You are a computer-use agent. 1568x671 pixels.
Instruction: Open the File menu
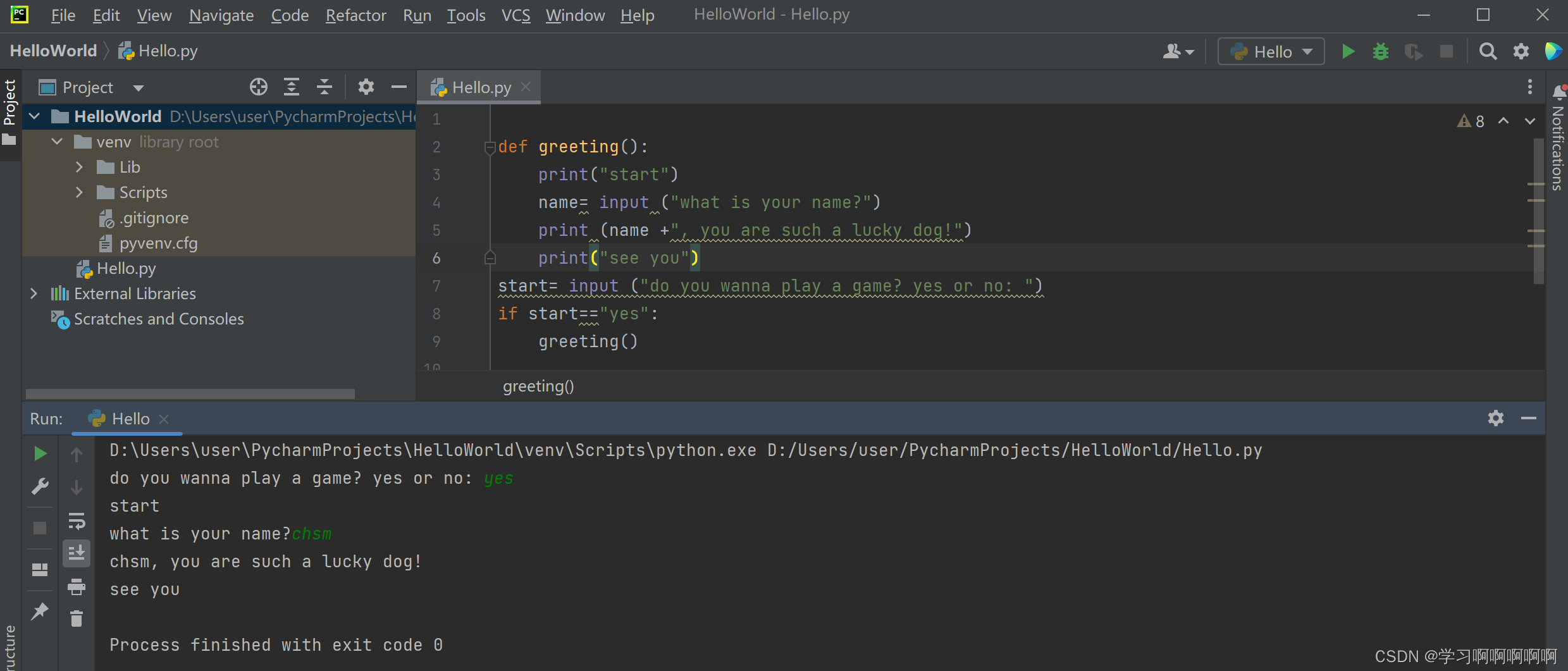[x=63, y=15]
